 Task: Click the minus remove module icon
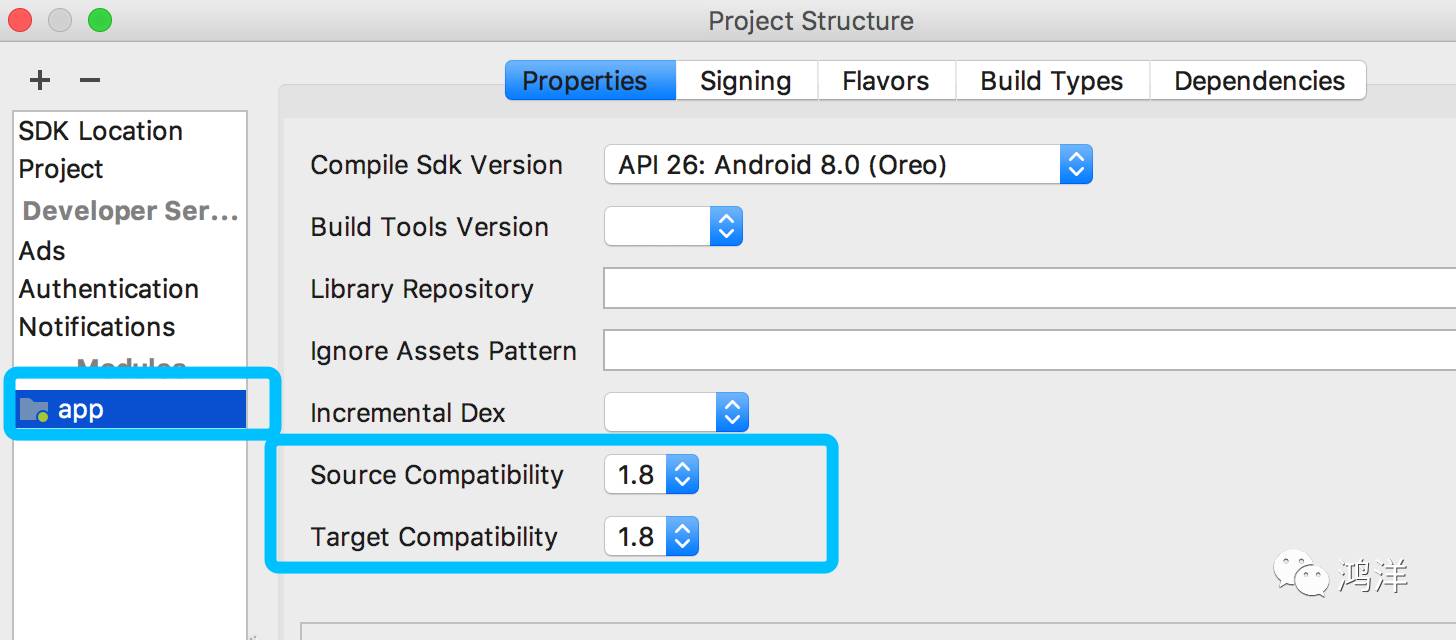tap(90, 80)
